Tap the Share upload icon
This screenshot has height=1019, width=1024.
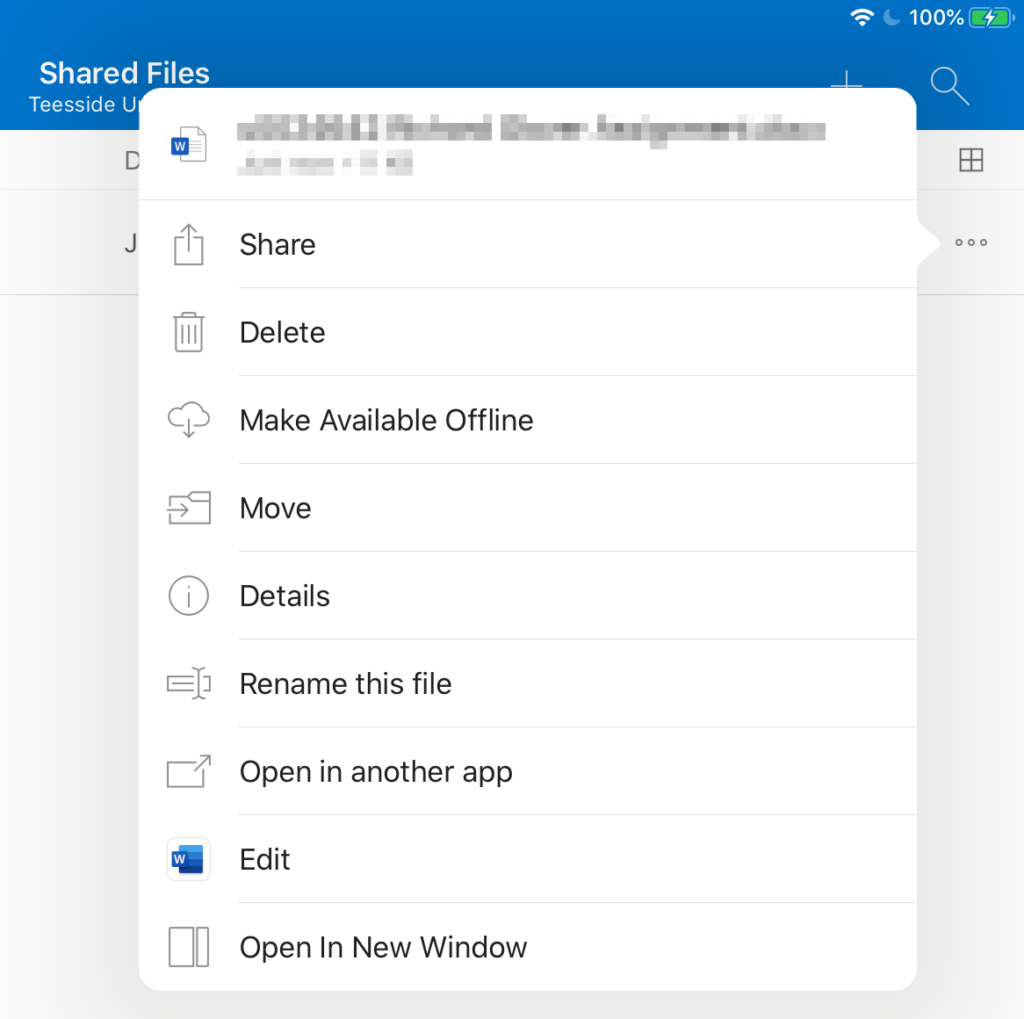pyautogui.click(x=188, y=244)
